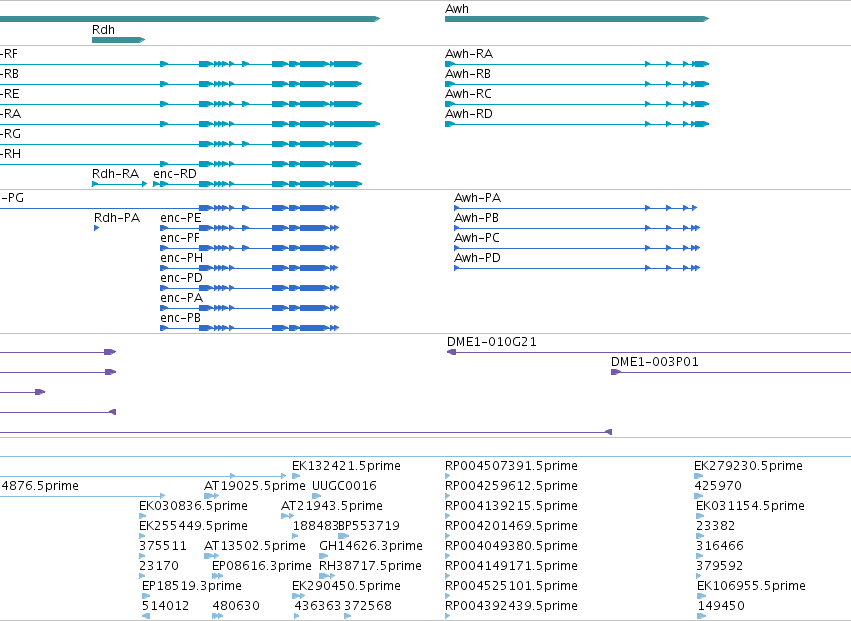The width and height of the screenshot is (851, 621).
Task: Select the Awh gene span bar
Action: pos(577,19)
